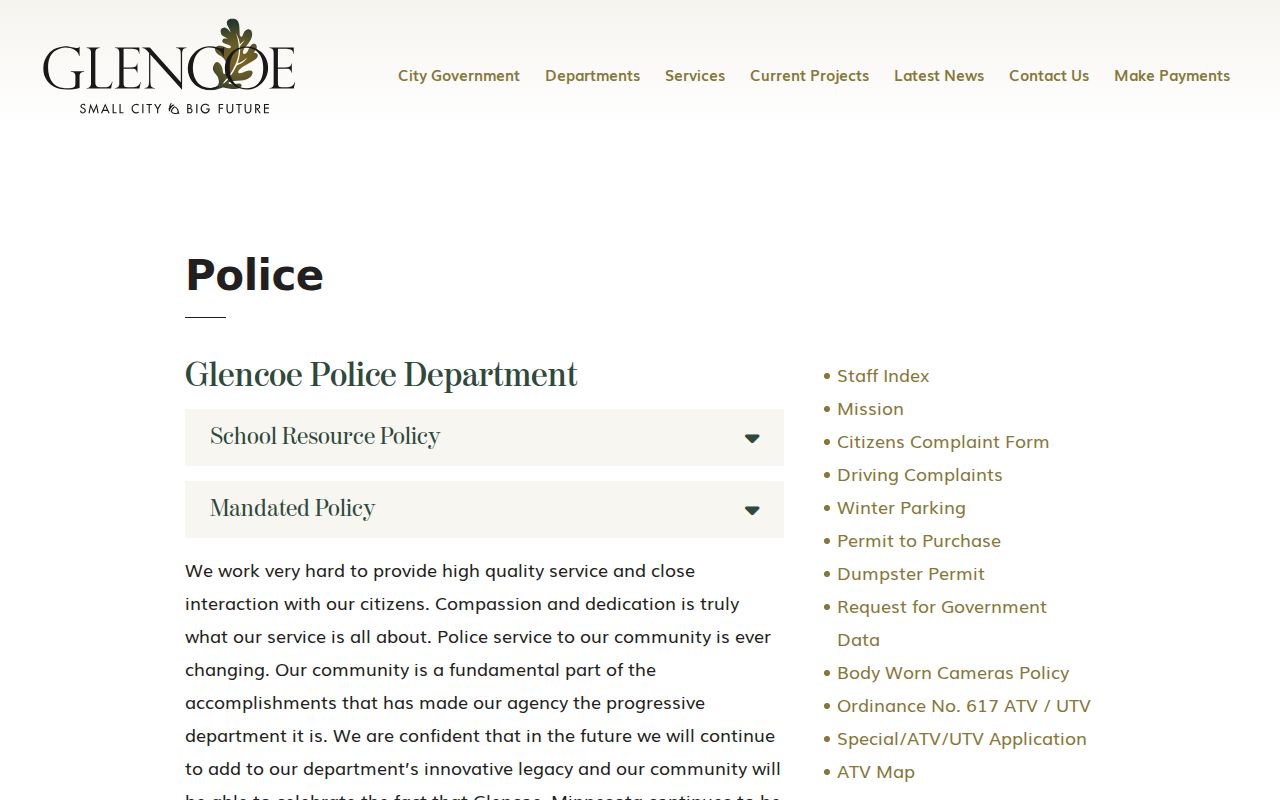This screenshot has height=800, width=1280.
Task: Open Mission link
Action: click(870, 409)
